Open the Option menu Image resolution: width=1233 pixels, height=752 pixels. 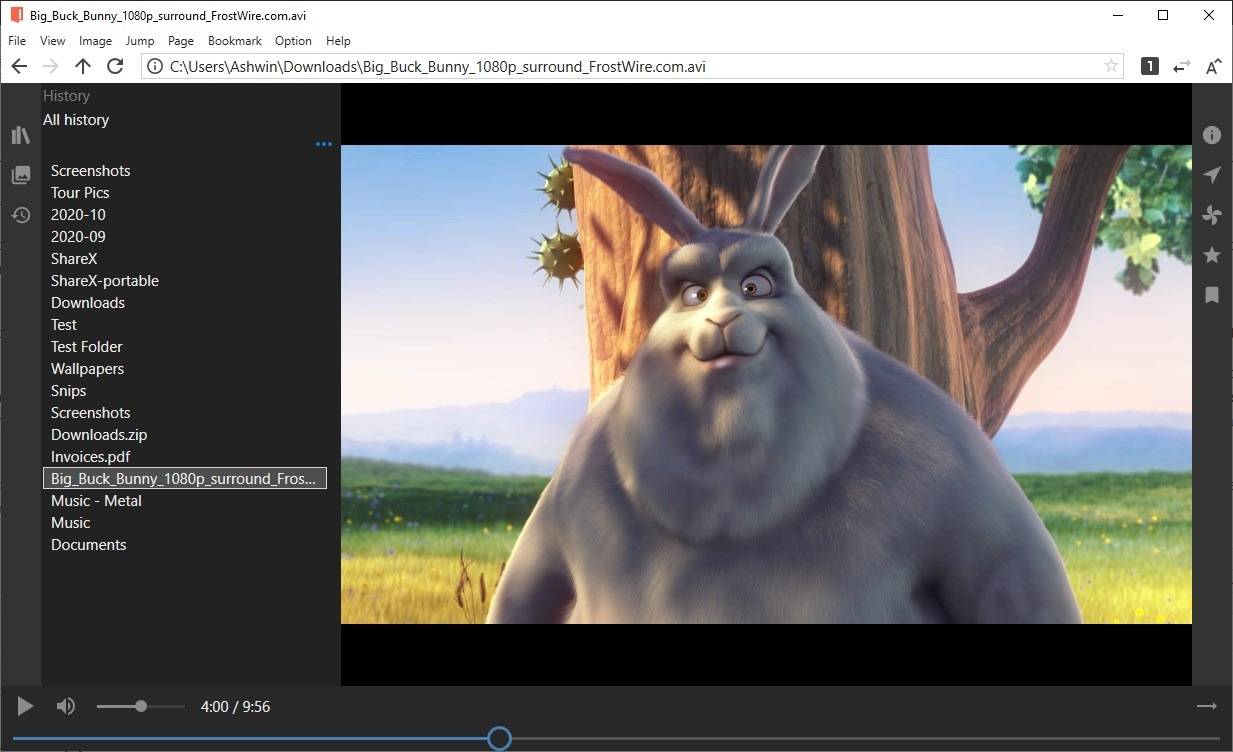click(x=293, y=41)
